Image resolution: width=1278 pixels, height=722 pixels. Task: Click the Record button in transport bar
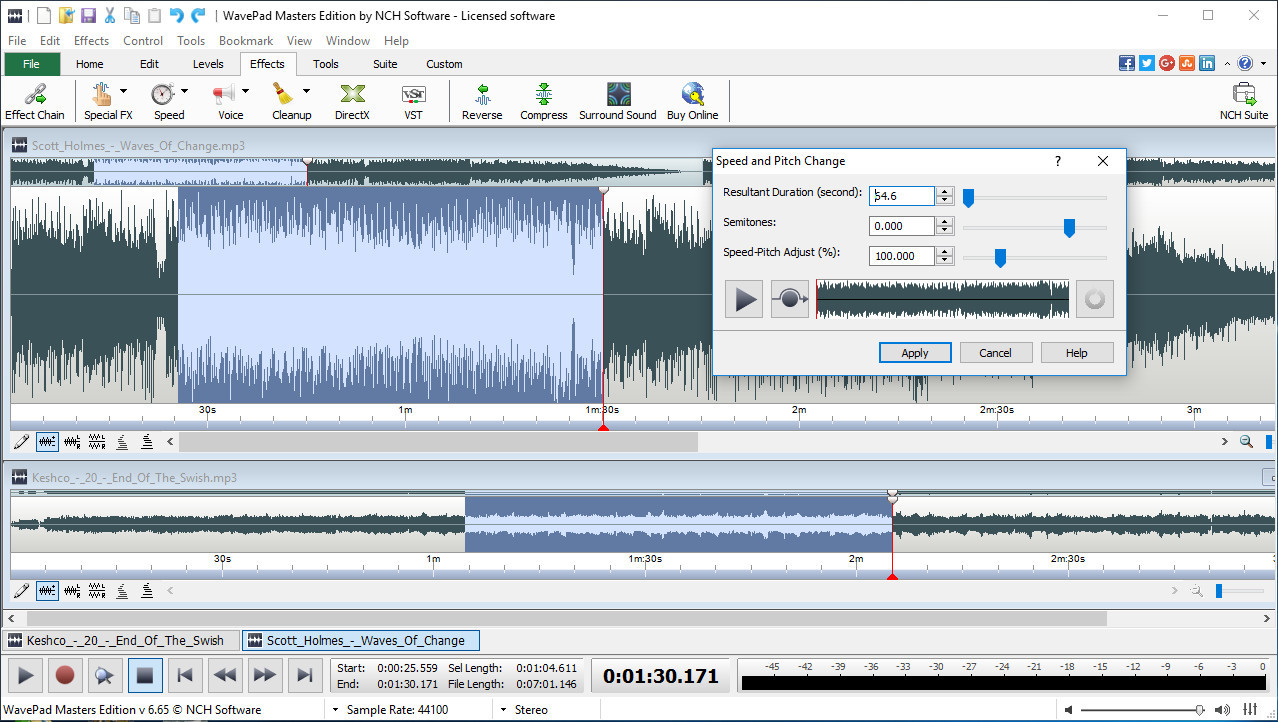pos(65,676)
